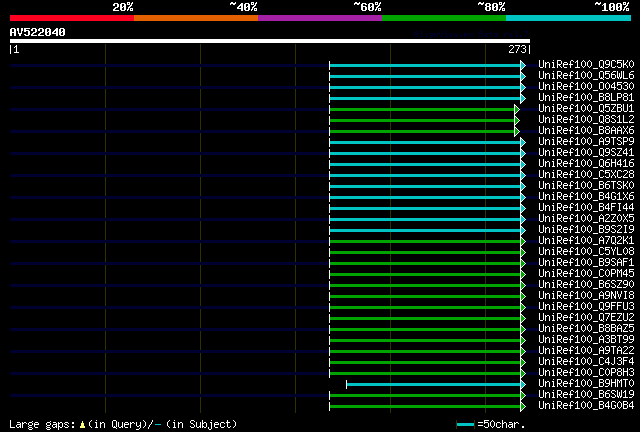This screenshot has width=640, height=432.
Task: Select the UniRef100_B6TSK0 label
Action: coord(586,186)
